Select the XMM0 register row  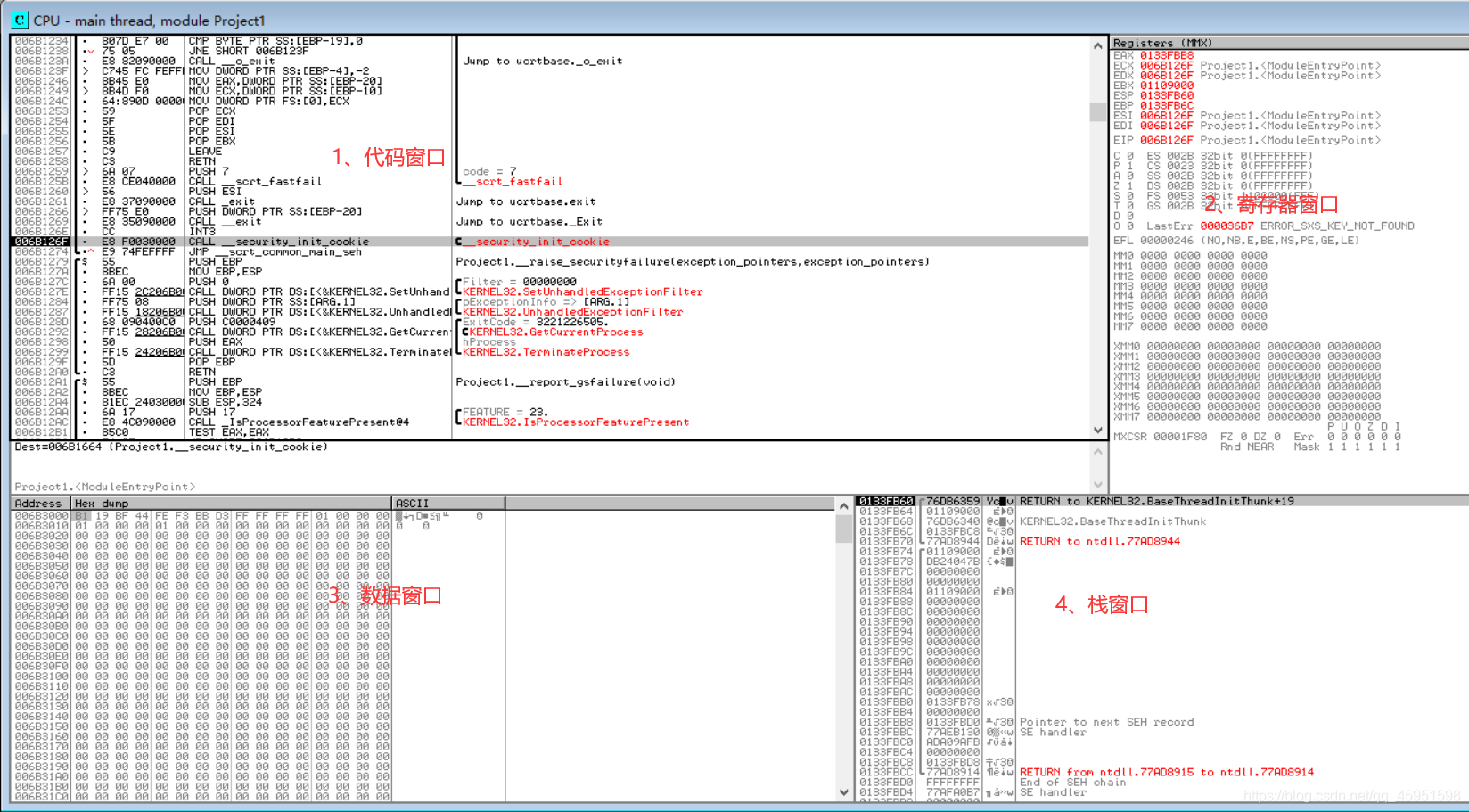coord(1247,347)
